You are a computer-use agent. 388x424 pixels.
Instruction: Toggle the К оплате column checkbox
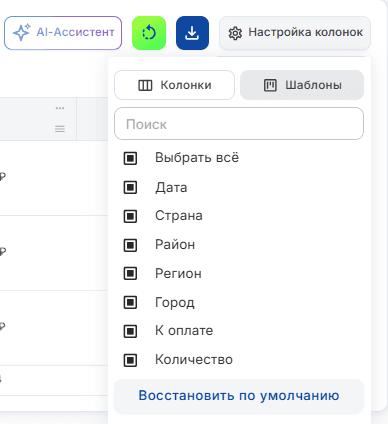130,331
